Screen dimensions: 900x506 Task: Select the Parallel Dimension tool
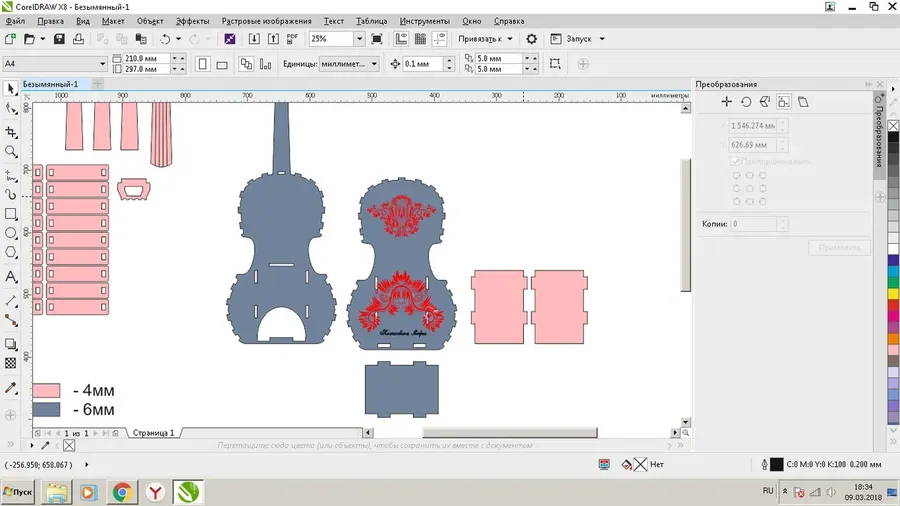click(x=10, y=301)
